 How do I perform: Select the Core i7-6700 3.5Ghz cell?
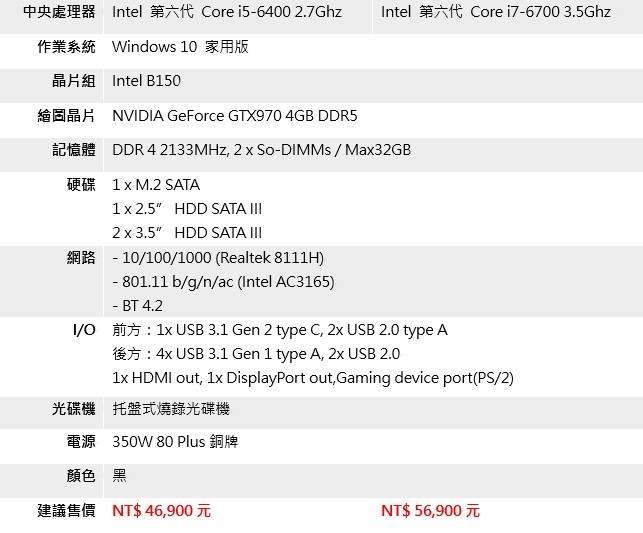click(496, 12)
